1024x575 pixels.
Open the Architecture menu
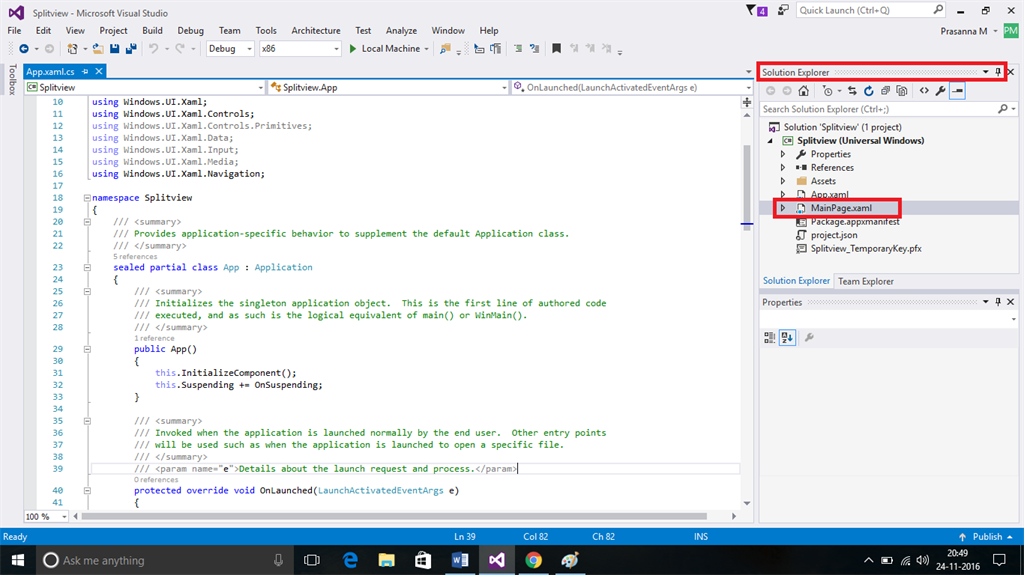pyautogui.click(x=315, y=31)
